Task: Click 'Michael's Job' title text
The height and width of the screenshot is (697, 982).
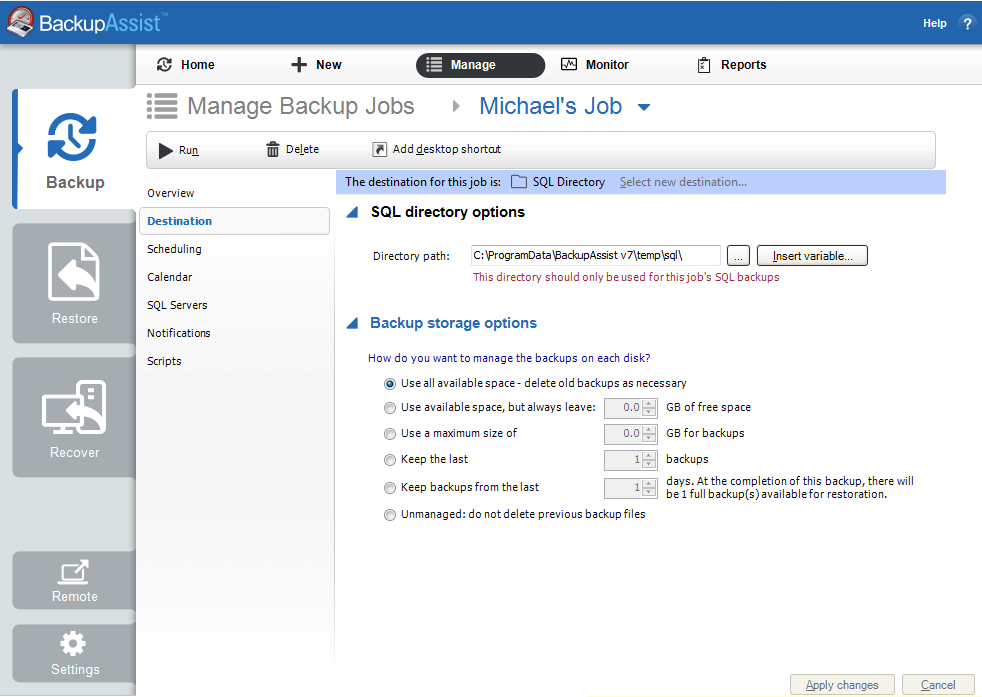Action: (x=550, y=106)
